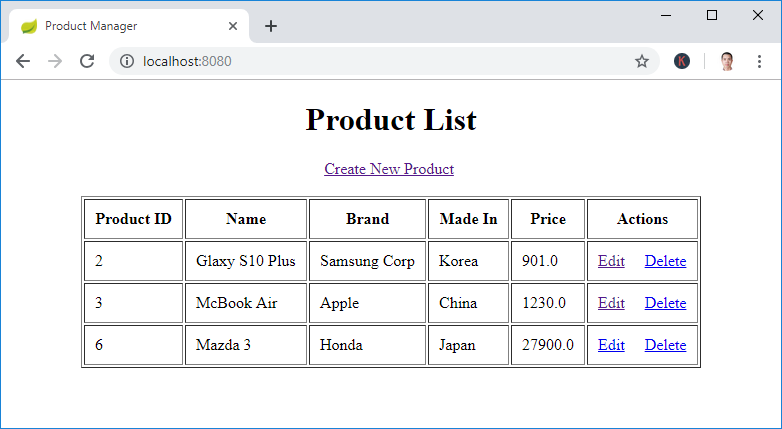Edit the McBook Air product
Image resolution: width=782 pixels, height=429 pixels.
pos(611,303)
